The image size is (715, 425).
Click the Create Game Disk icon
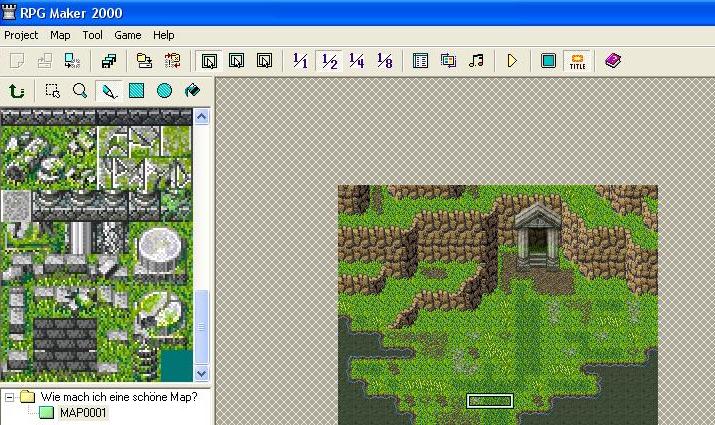click(109, 61)
